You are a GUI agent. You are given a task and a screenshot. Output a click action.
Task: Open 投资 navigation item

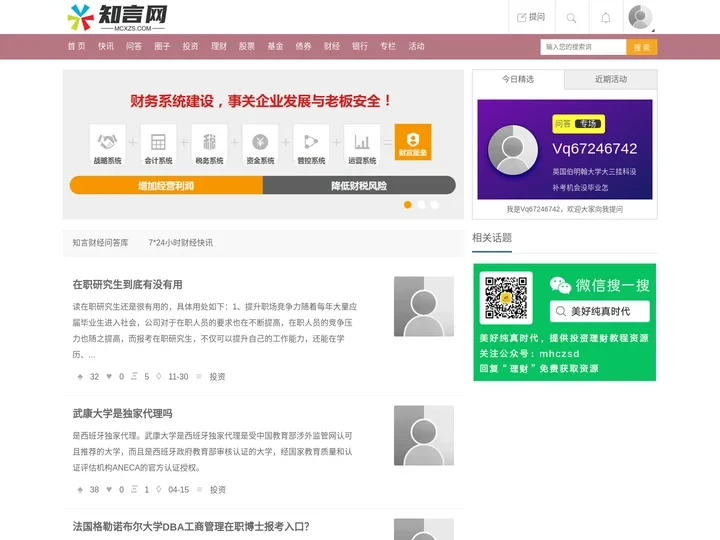tap(190, 46)
